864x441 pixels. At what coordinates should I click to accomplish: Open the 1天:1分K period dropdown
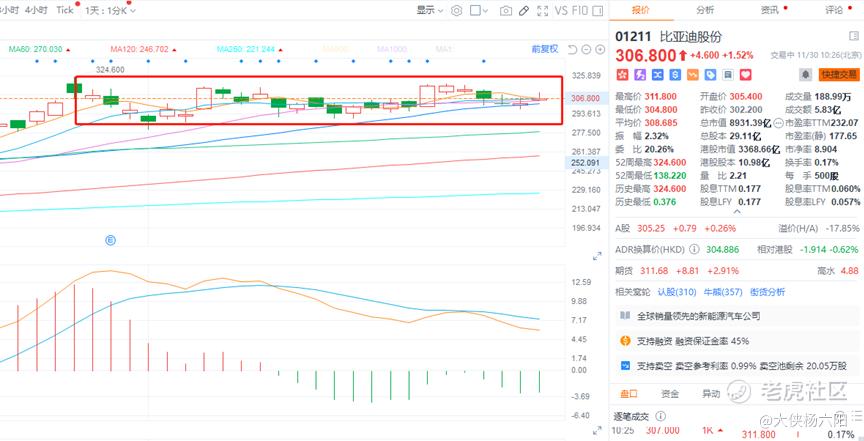[x=110, y=10]
